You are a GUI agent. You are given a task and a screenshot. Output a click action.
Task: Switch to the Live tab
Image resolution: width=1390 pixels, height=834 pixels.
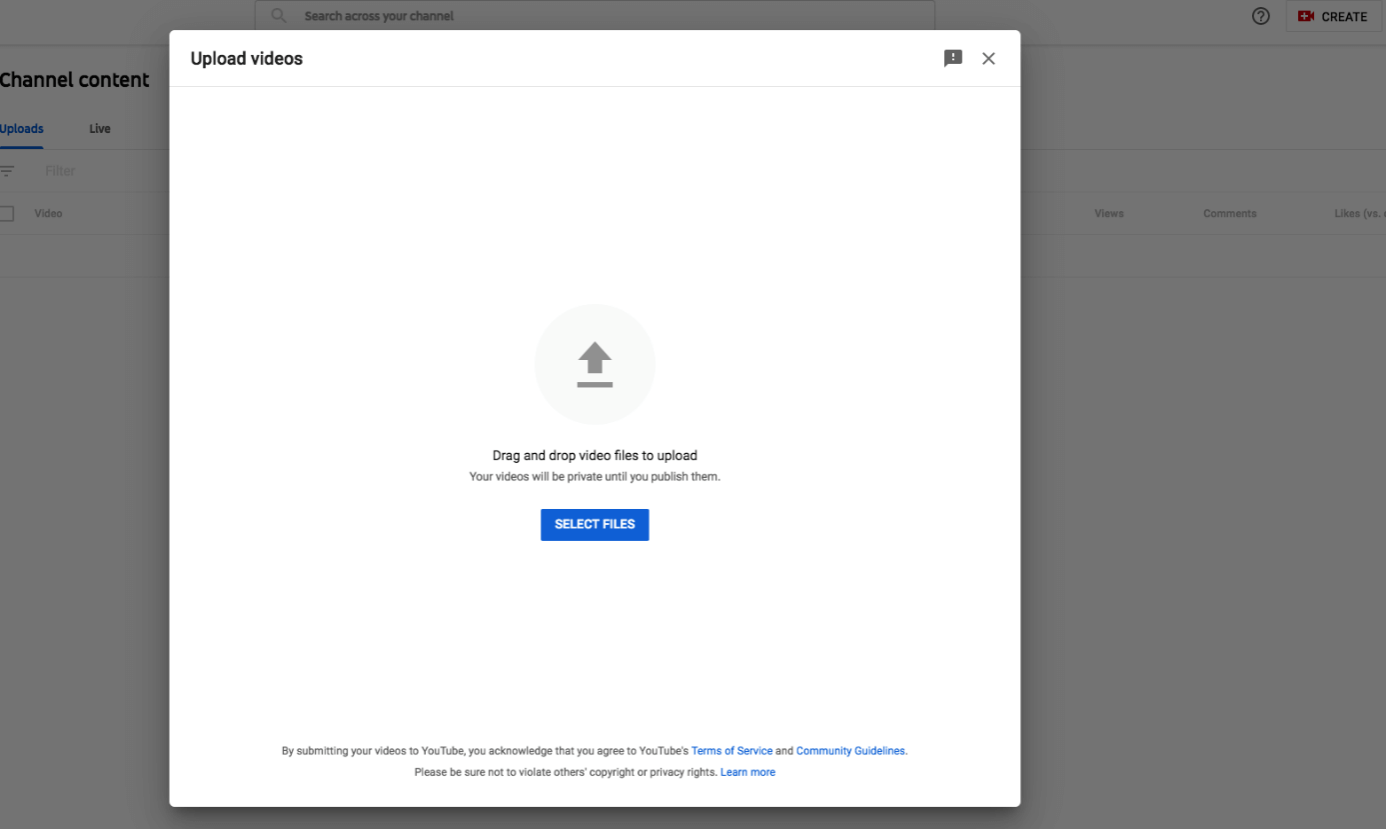tap(100, 129)
